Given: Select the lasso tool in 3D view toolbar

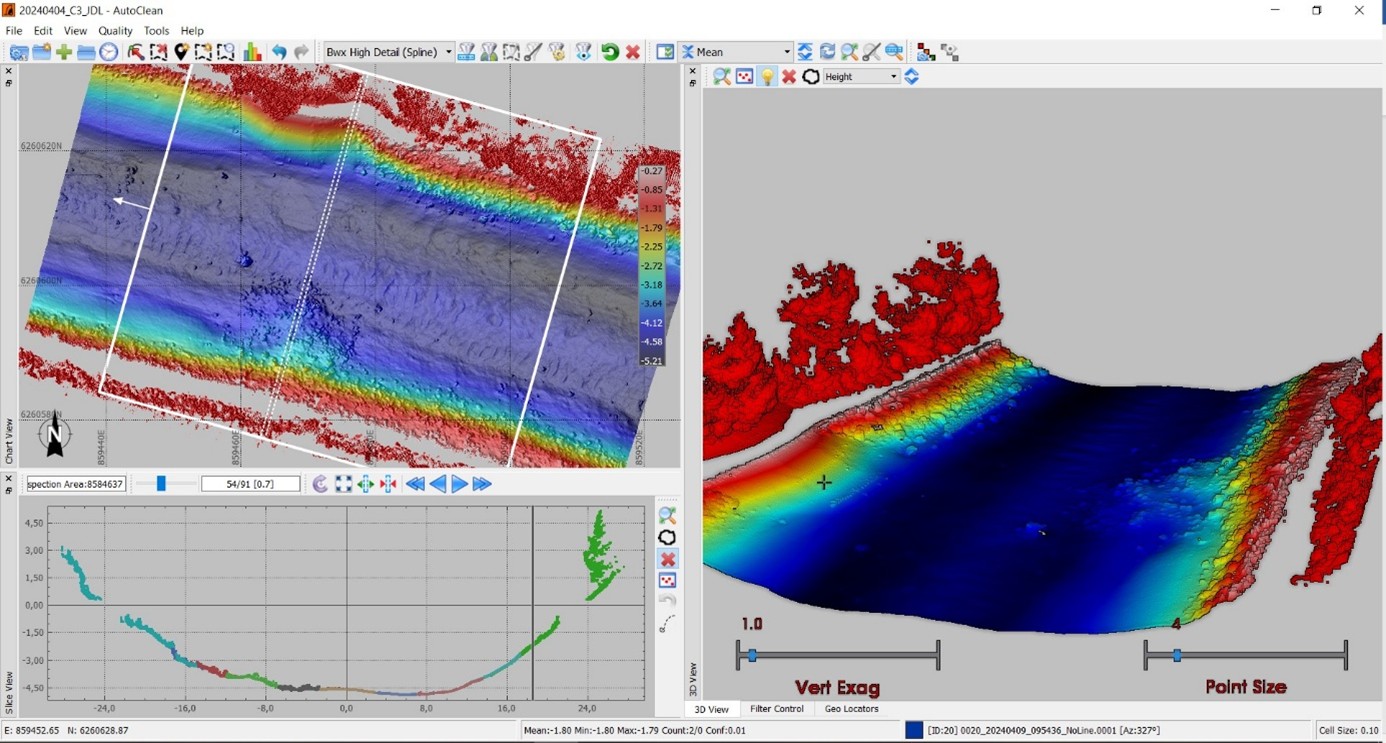Looking at the screenshot, I should (x=811, y=77).
